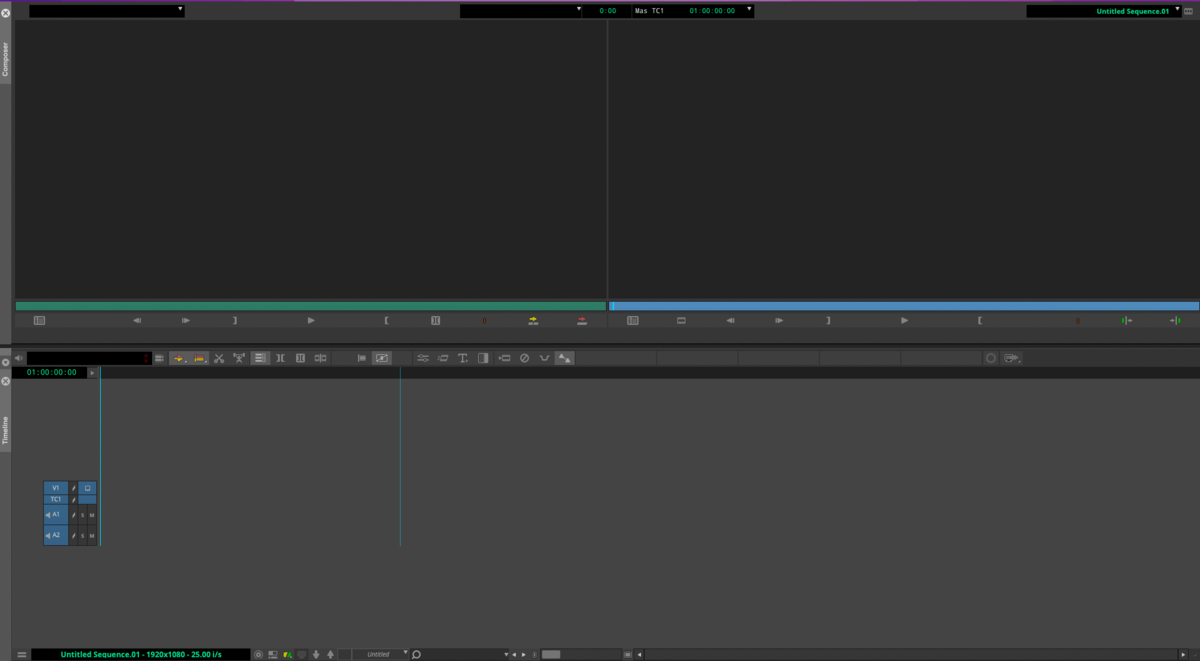
Task: Click the half-shaded panel icon in timeline toolbar
Action: (x=483, y=357)
